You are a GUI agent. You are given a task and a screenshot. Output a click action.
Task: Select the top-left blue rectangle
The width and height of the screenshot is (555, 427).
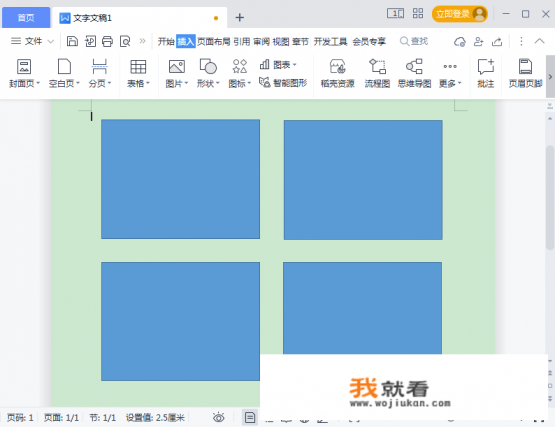tap(180, 179)
